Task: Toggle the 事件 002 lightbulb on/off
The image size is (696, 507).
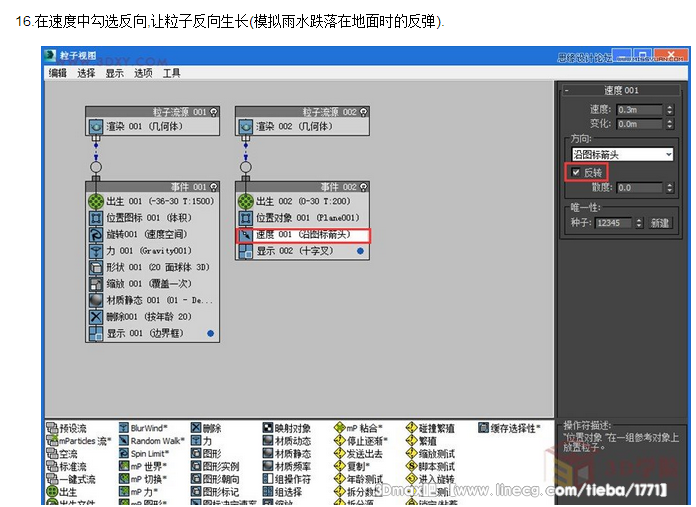Action: point(364,186)
